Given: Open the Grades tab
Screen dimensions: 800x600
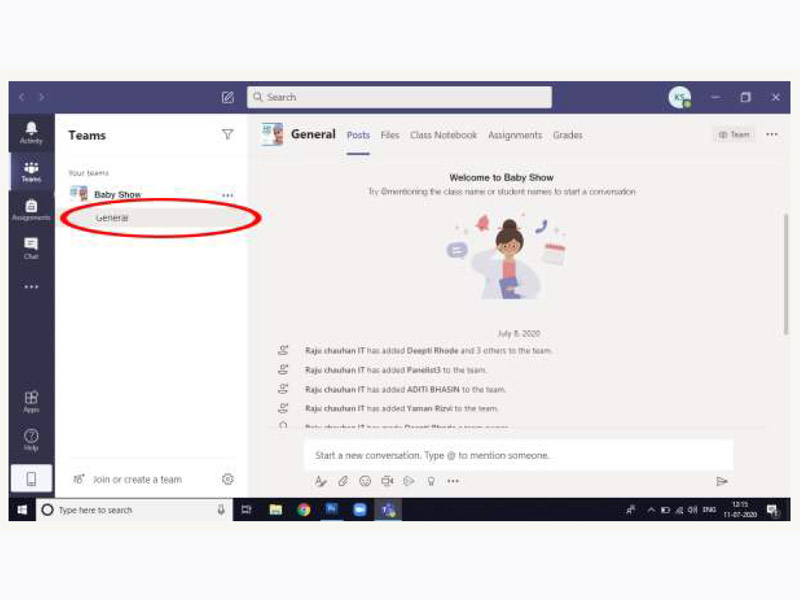Looking at the screenshot, I should (567, 135).
